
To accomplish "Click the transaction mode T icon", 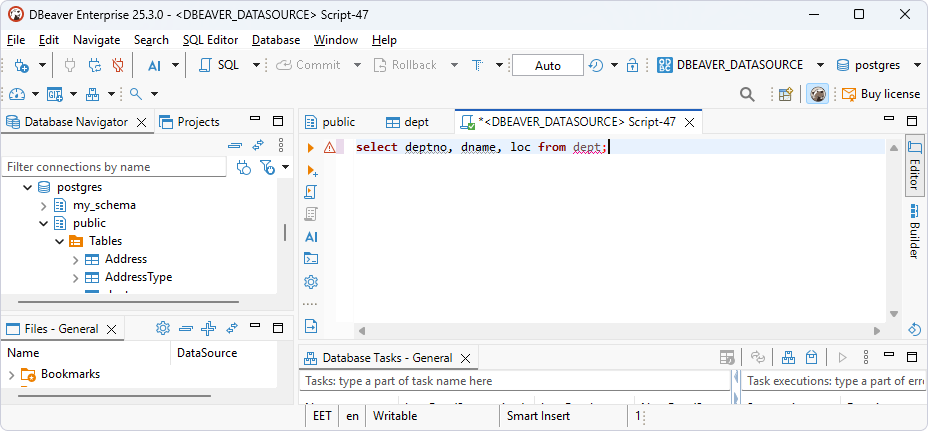I will coord(478,65).
